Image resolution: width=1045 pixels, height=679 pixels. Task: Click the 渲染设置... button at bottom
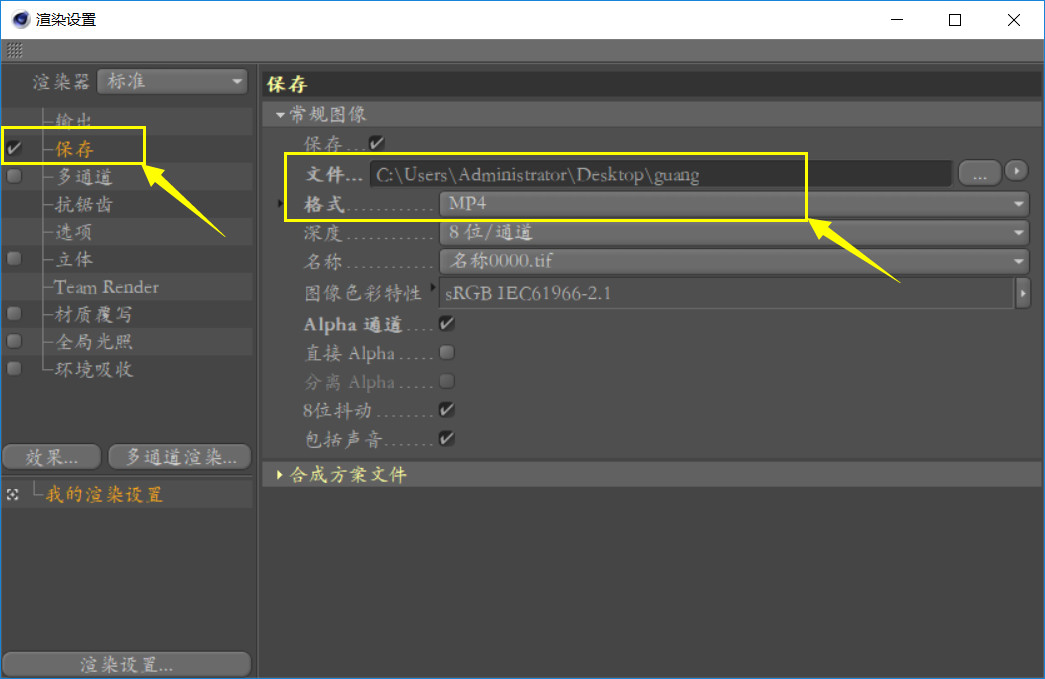click(127, 664)
